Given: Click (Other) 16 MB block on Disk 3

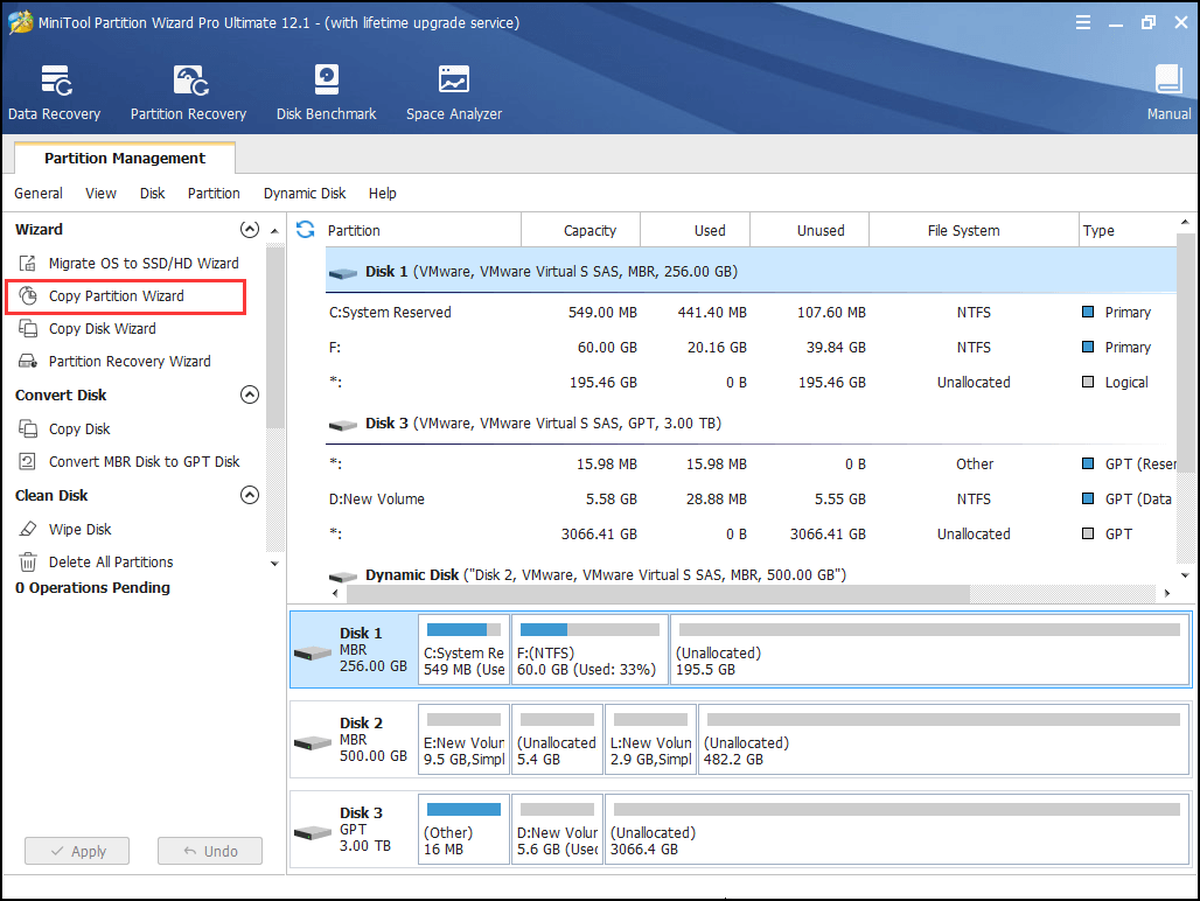Looking at the screenshot, I should [464, 829].
